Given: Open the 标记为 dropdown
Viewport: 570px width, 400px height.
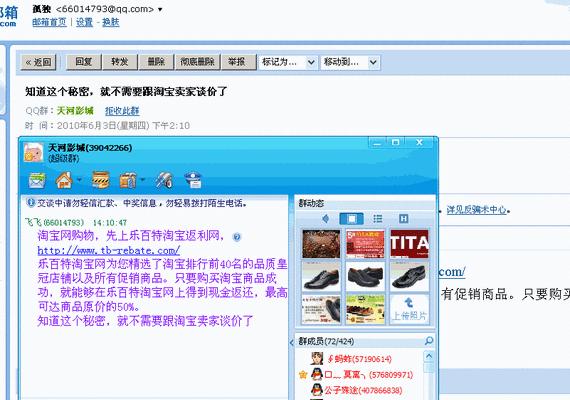Looking at the screenshot, I should click(x=288, y=62).
